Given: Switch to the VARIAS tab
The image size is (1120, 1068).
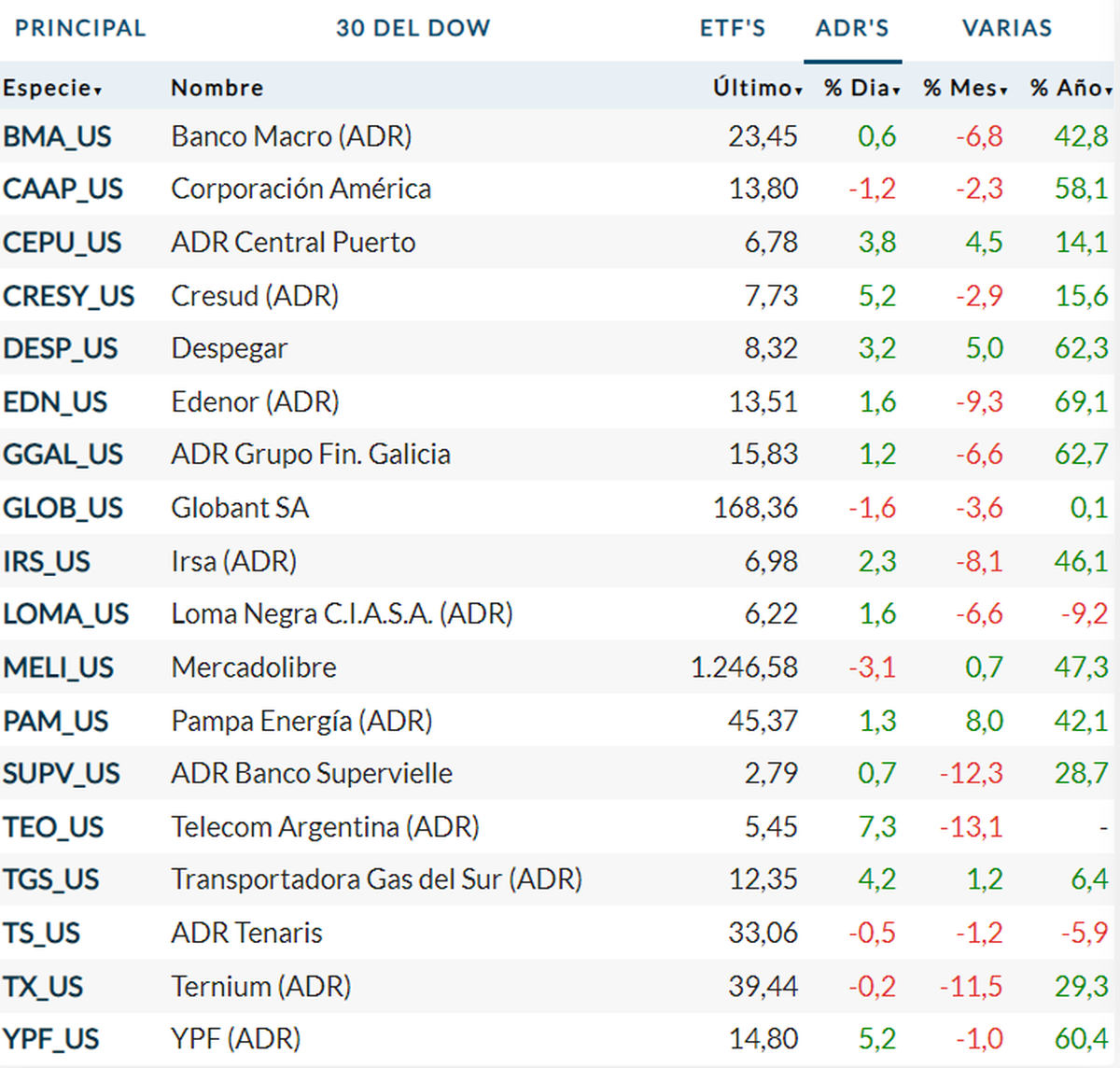Looking at the screenshot, I should 1007,28.
